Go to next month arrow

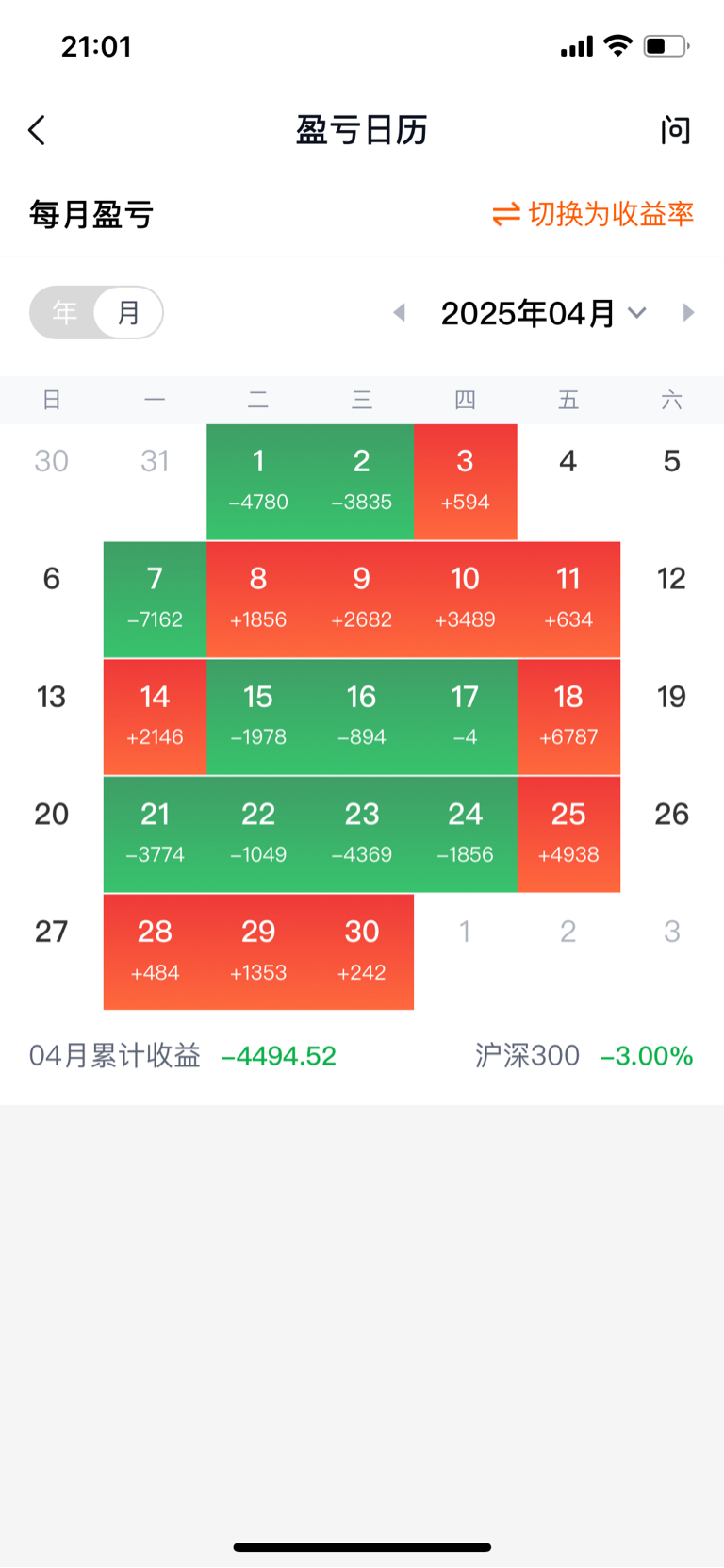[688, 312]
